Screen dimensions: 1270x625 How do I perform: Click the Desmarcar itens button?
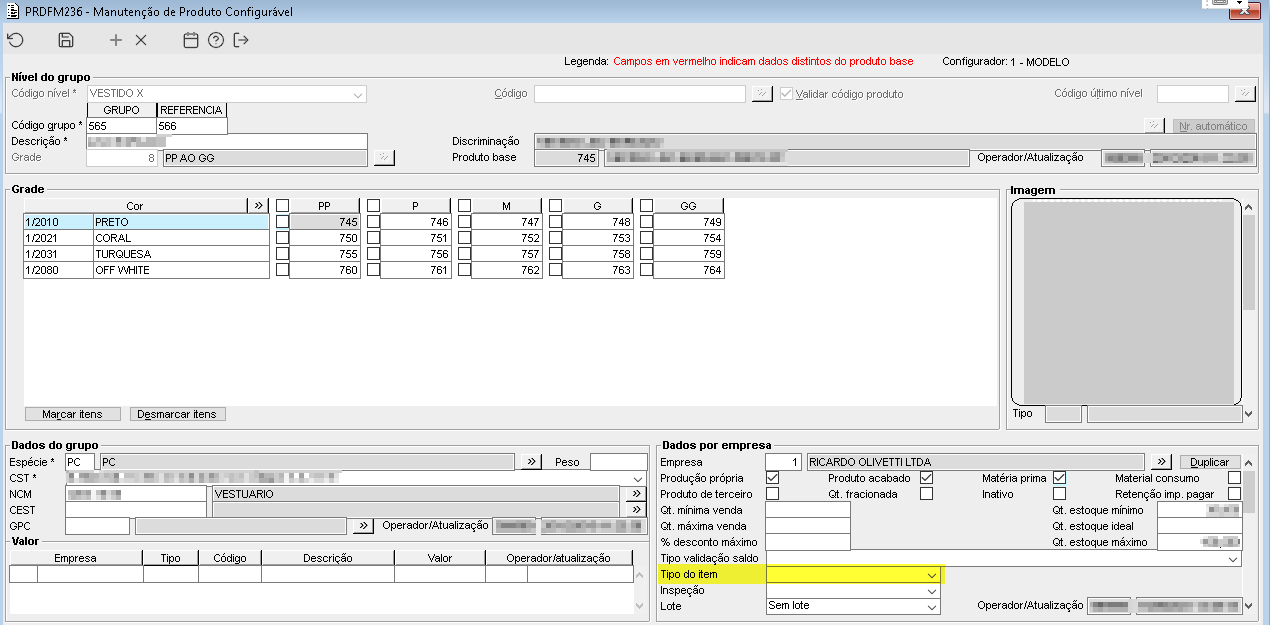(178, 414)
